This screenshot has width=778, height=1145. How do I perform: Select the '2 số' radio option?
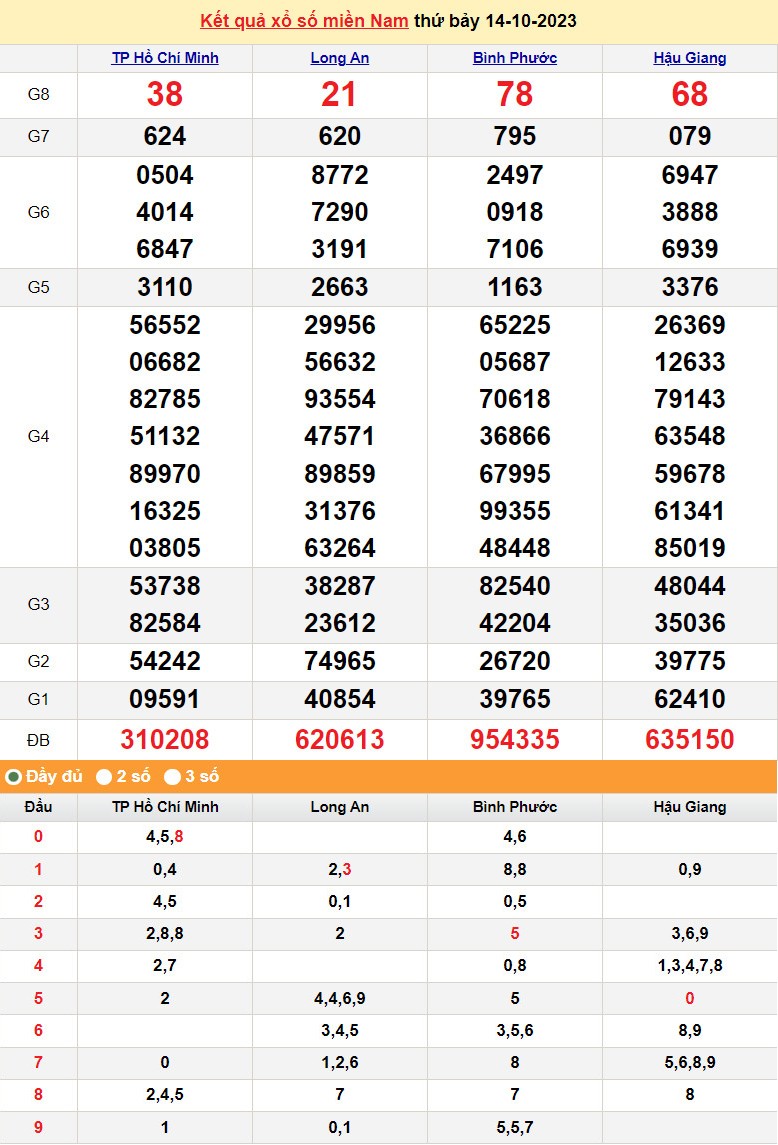(104, 777)
